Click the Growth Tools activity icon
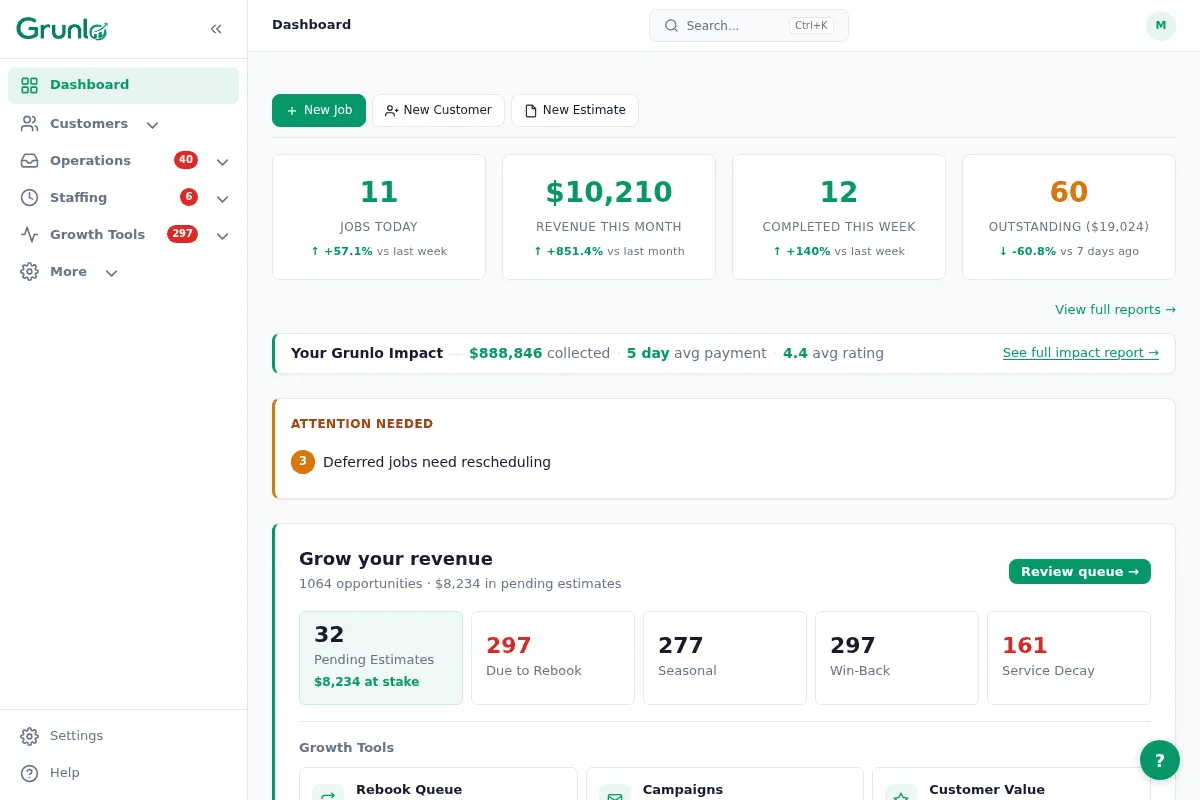 coord(30,235)
